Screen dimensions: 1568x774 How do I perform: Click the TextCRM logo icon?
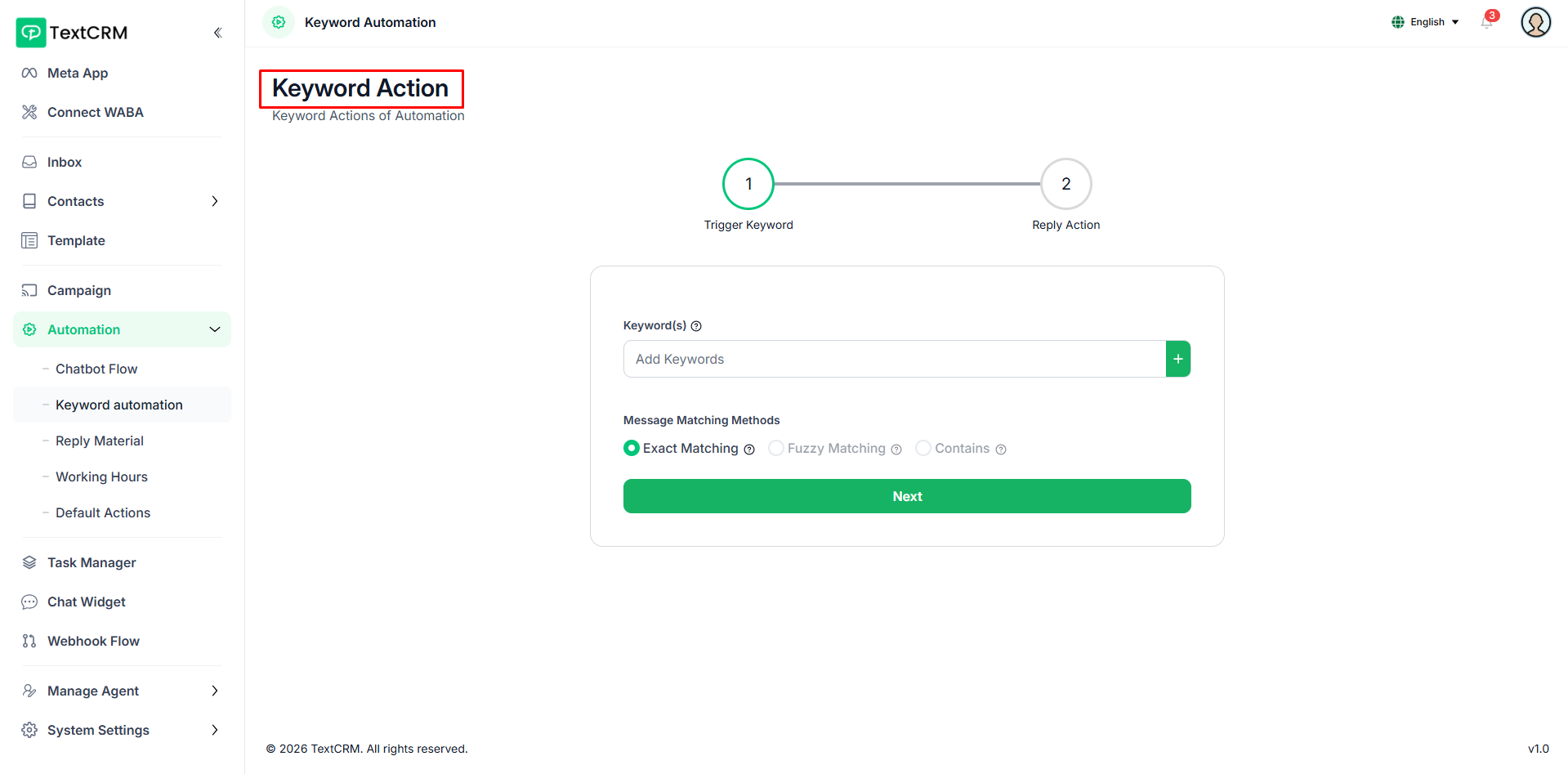pos(31,33)
